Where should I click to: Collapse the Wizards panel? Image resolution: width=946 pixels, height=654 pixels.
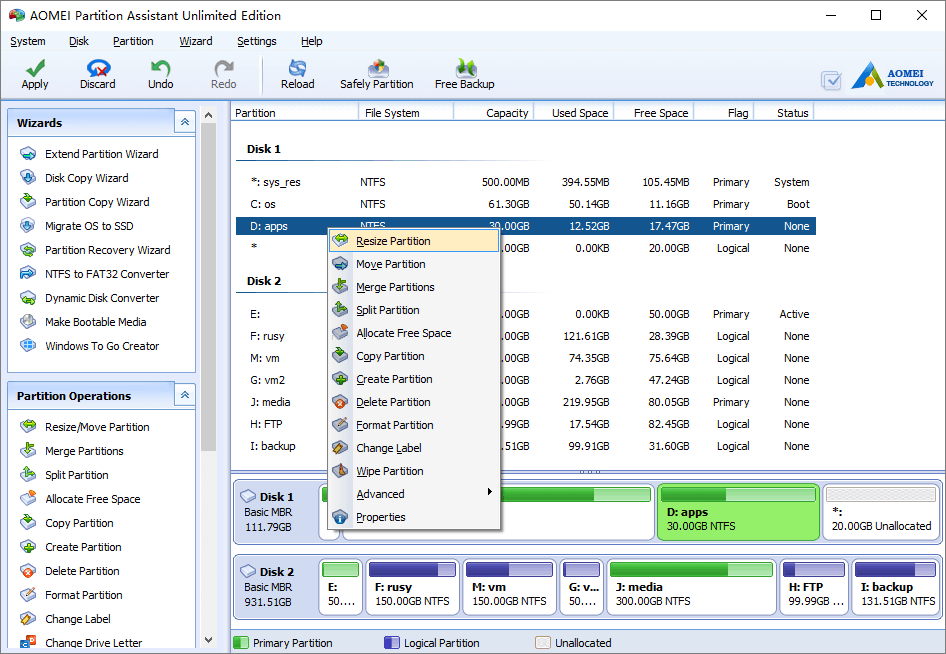point(185,122)
